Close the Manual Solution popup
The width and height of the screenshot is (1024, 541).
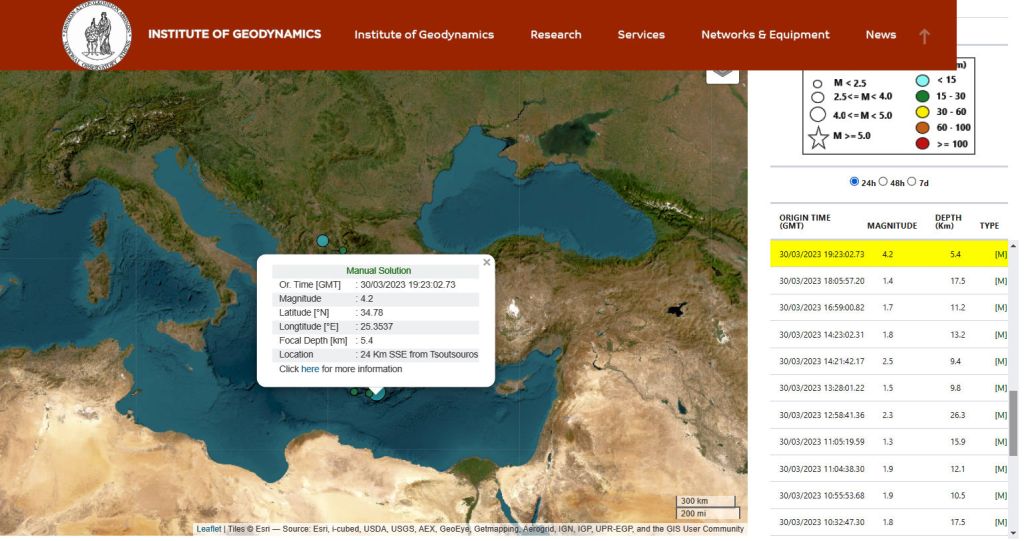[x=487, y=262]
